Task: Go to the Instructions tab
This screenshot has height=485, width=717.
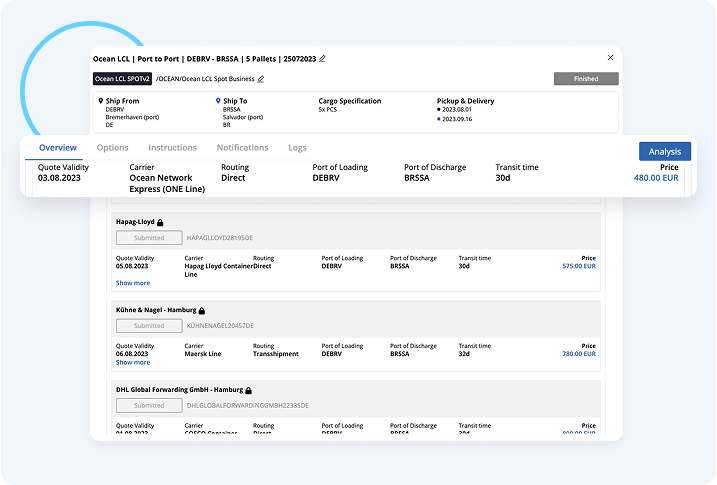Action: coord(172,148)
